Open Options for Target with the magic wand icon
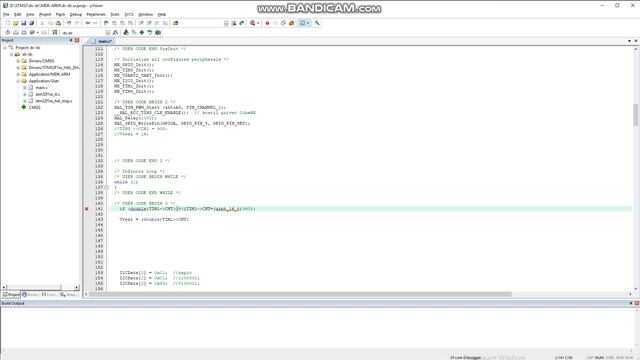The height and width of the screenshot is (360, 640). [116, 32]
